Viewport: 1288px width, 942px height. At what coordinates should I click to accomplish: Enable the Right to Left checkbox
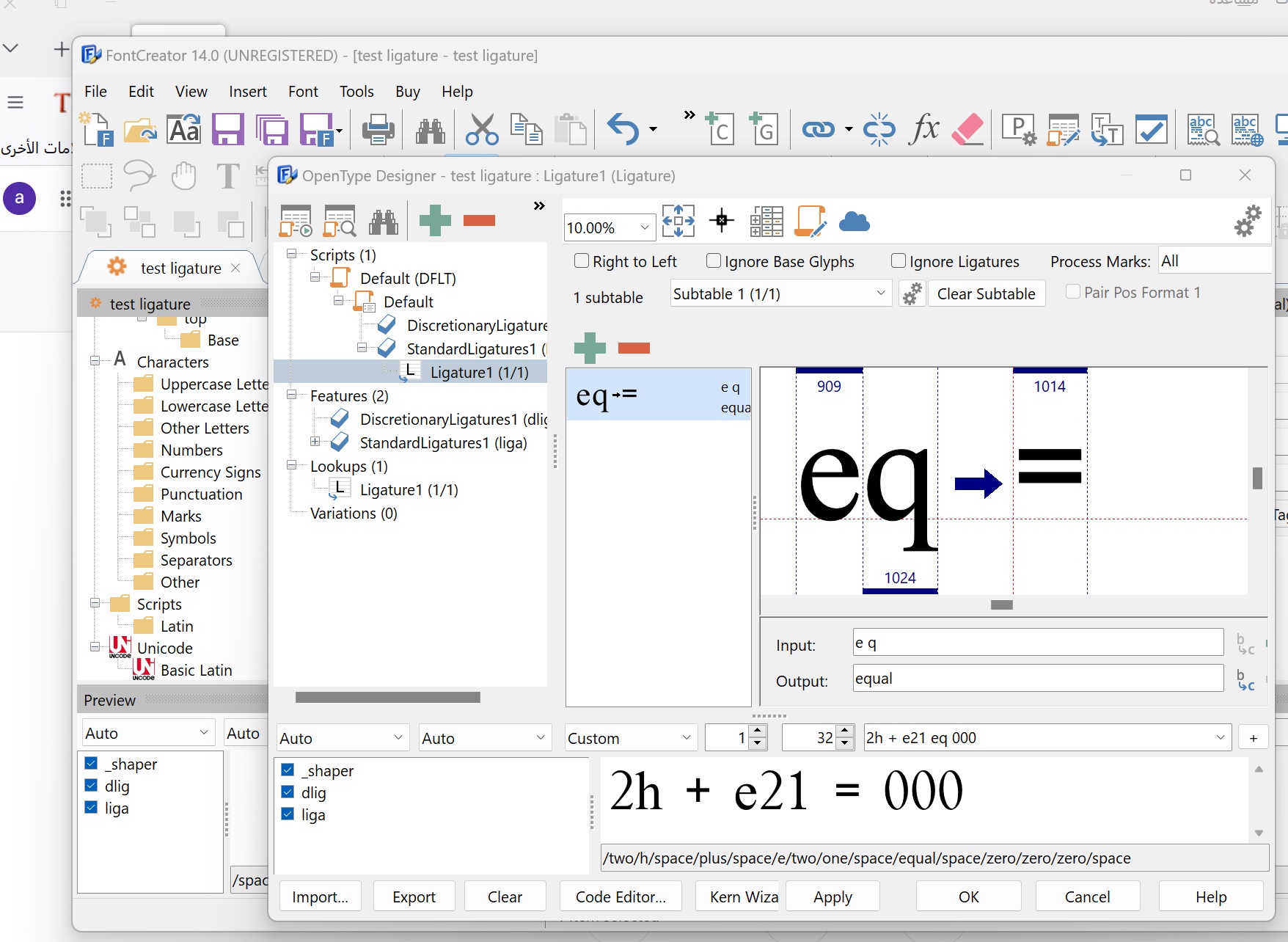pos(582,261)
